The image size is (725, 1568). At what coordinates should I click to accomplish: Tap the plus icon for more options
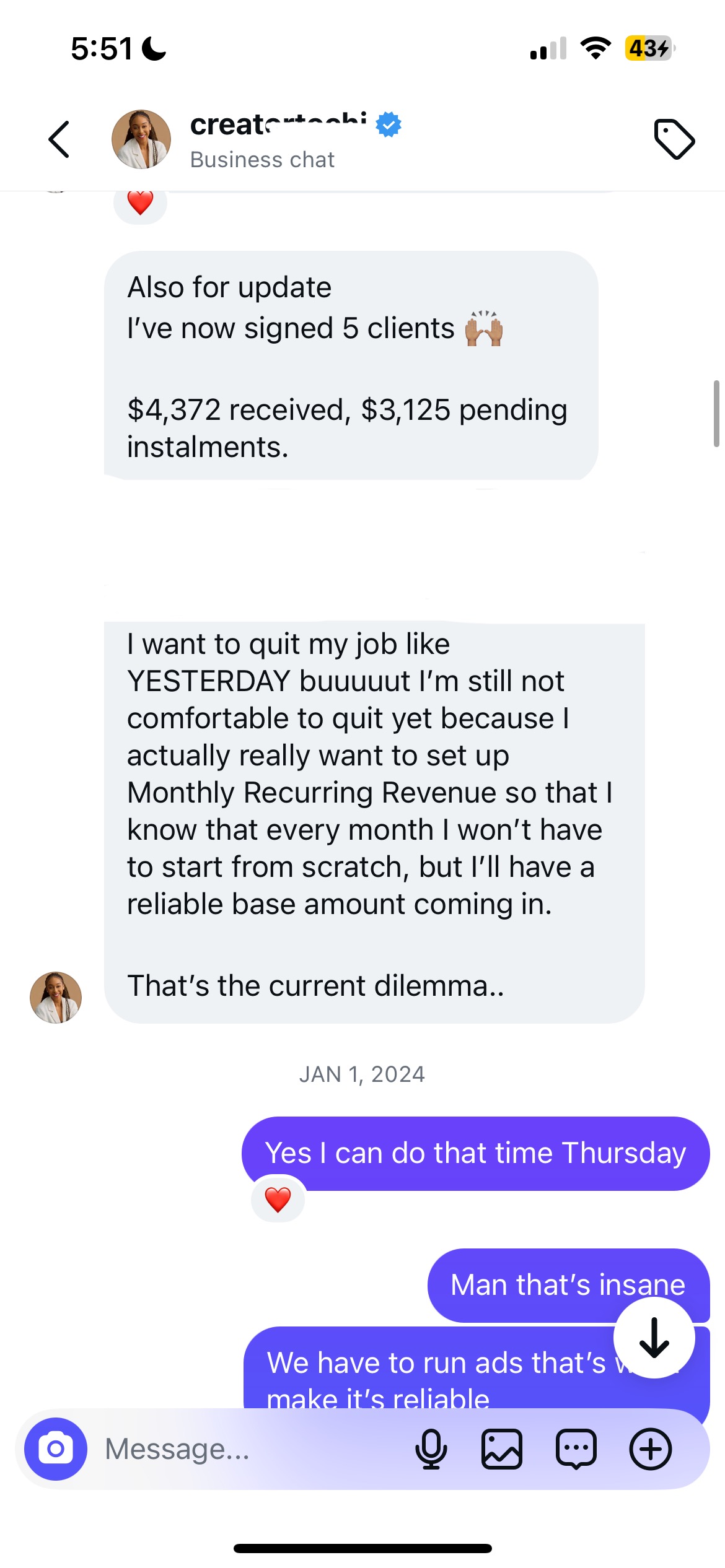coord(651,1449)
